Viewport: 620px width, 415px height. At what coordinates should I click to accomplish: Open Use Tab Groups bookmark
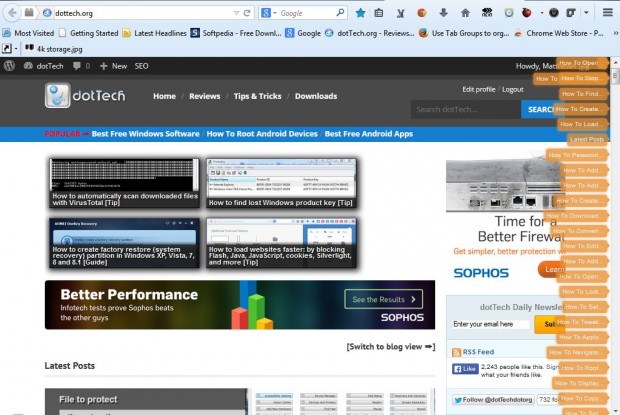464,33
